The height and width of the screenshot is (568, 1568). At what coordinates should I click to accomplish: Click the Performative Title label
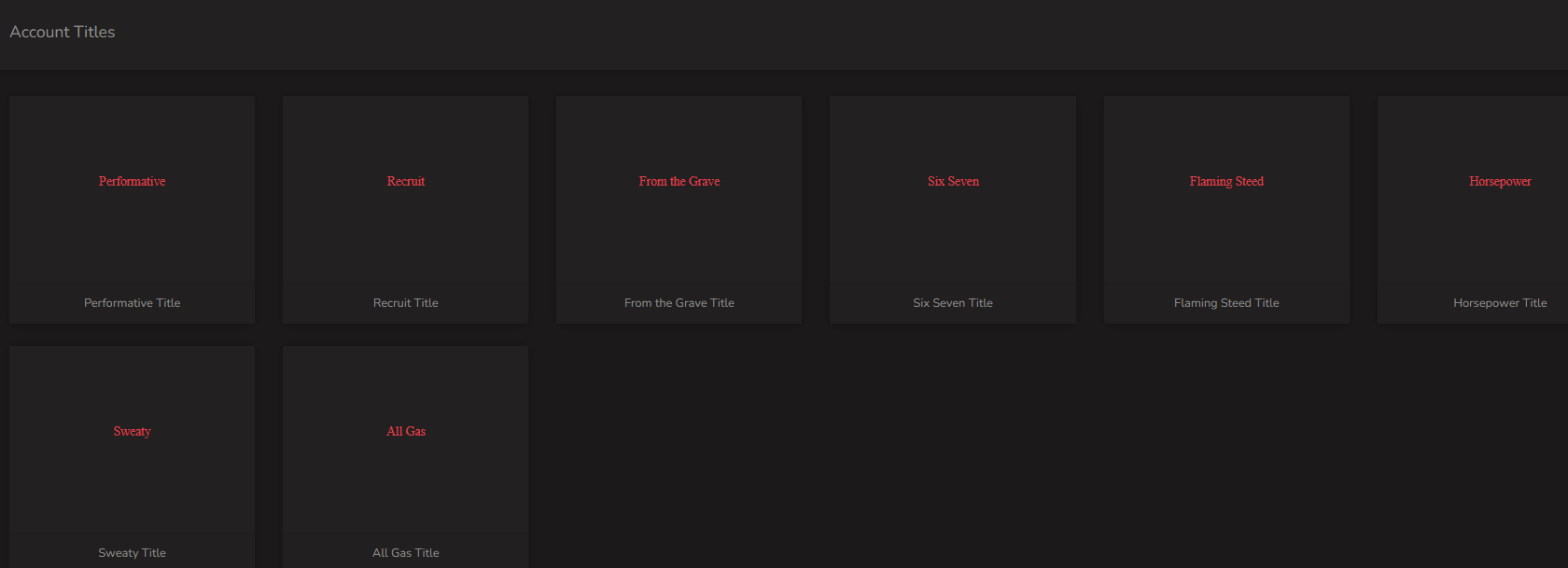(132, 303)
